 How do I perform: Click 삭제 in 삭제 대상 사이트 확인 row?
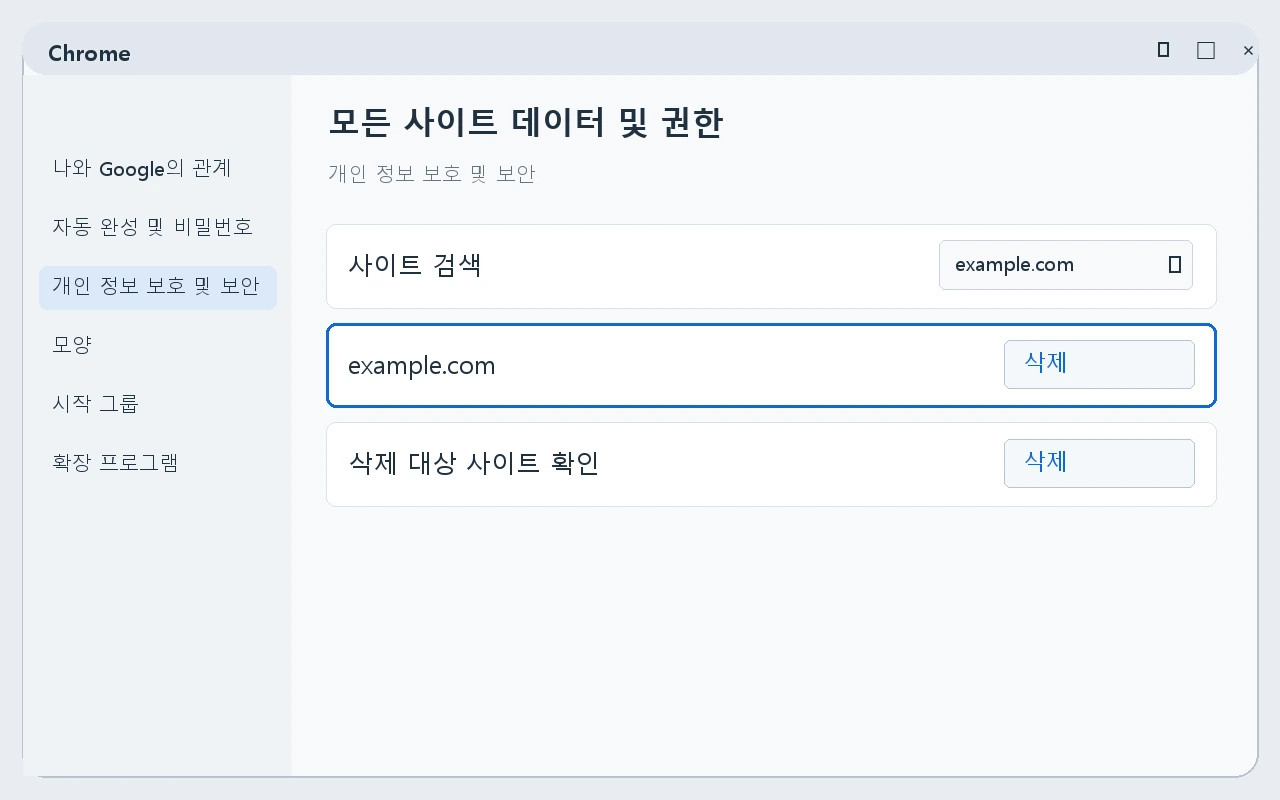pyautogui.click(x=1099, y=463)
